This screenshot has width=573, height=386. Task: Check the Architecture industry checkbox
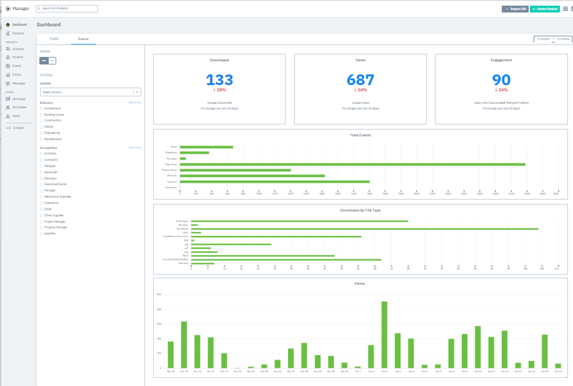(41, 109)
